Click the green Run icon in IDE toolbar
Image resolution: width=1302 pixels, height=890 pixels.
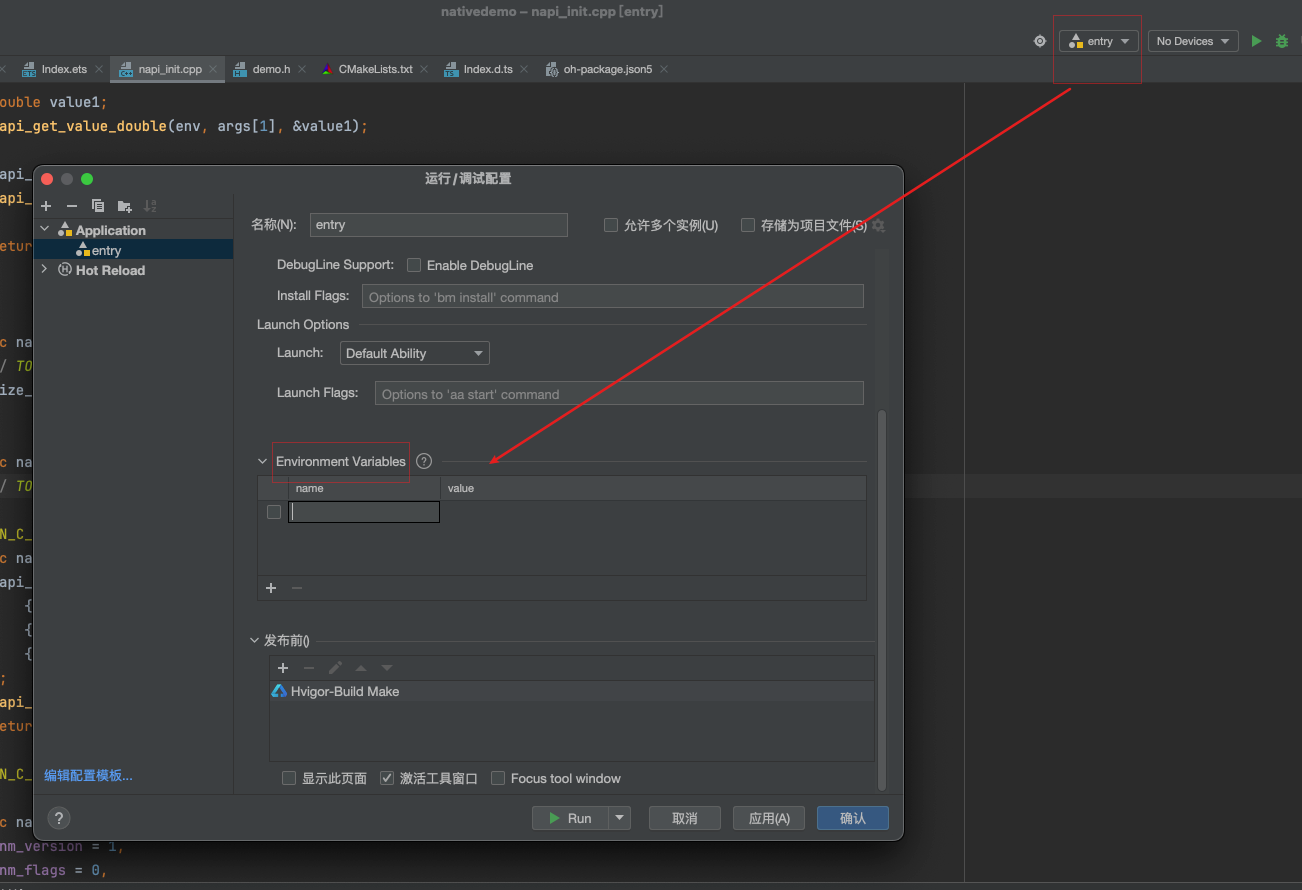pyautogui.click(x=1256, y=41)
